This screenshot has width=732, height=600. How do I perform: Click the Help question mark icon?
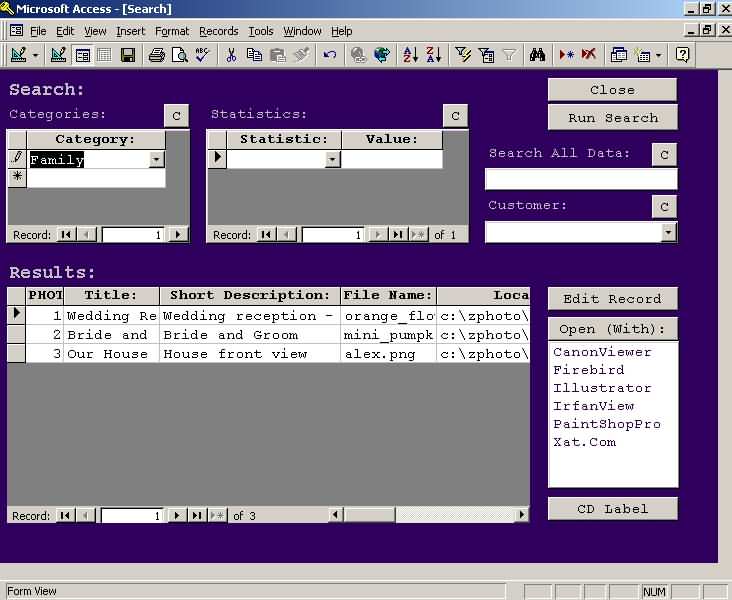(683, 55)
